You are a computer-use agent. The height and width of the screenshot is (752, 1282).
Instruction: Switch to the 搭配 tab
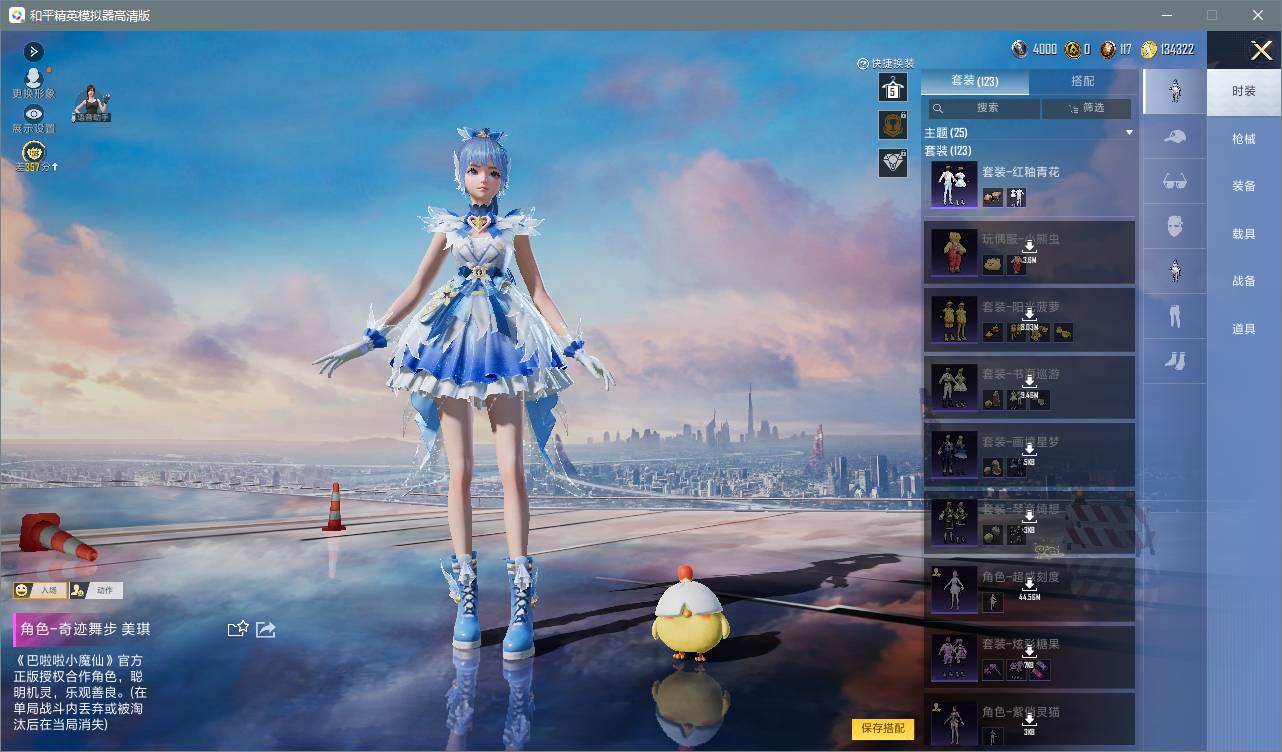[1083, 81]
